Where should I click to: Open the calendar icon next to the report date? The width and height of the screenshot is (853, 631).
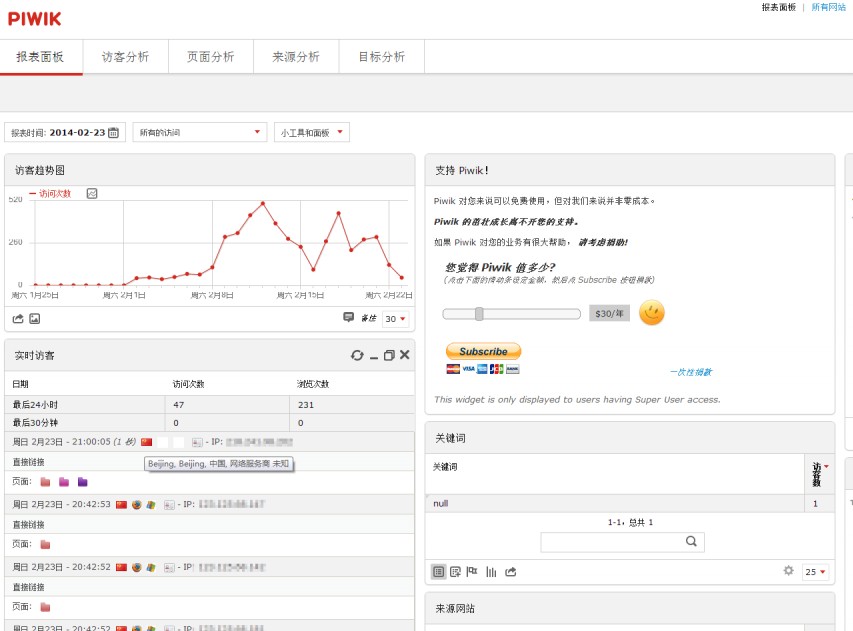point(113,133)
